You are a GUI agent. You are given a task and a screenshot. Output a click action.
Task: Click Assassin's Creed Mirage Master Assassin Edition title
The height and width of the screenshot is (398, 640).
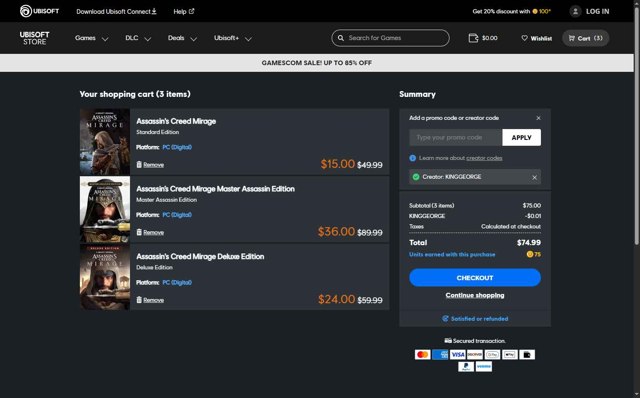(x=216, y=189)
